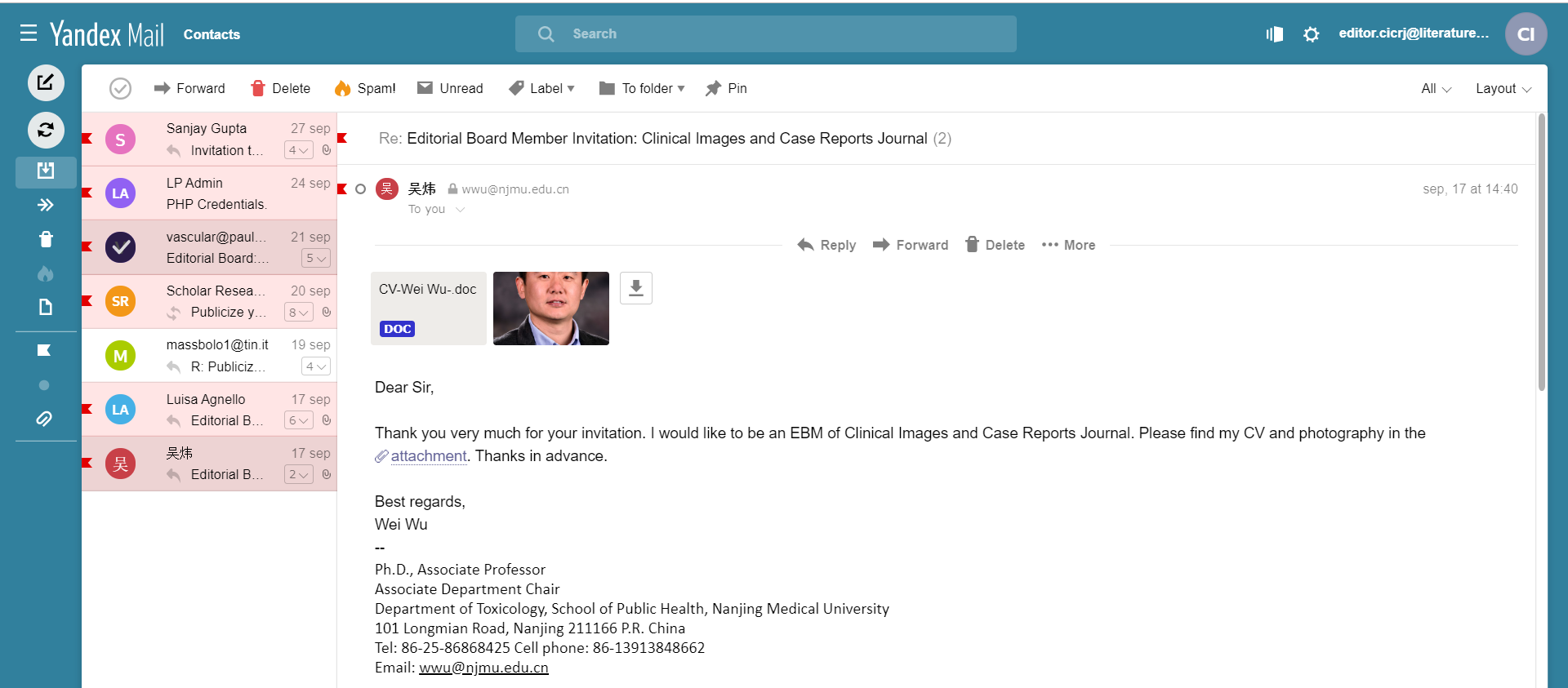Viewport: 1568px width, 688px height.
Task: Show emails with attachments via paperclip icon
Action: click(x=45, y=419)
